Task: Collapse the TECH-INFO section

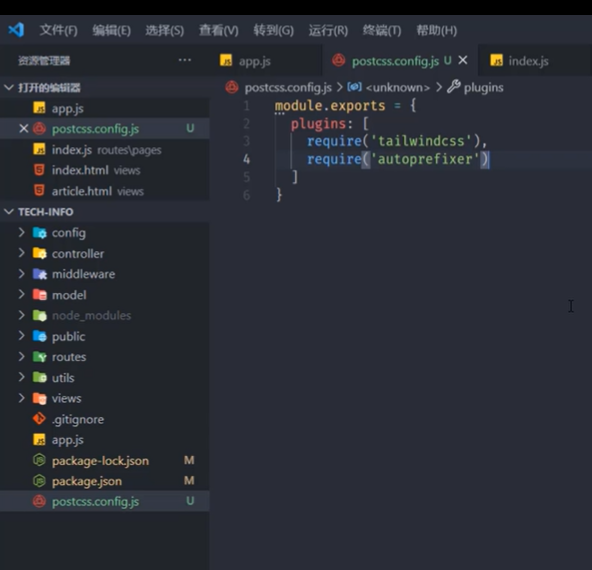Action: [9, 212]
